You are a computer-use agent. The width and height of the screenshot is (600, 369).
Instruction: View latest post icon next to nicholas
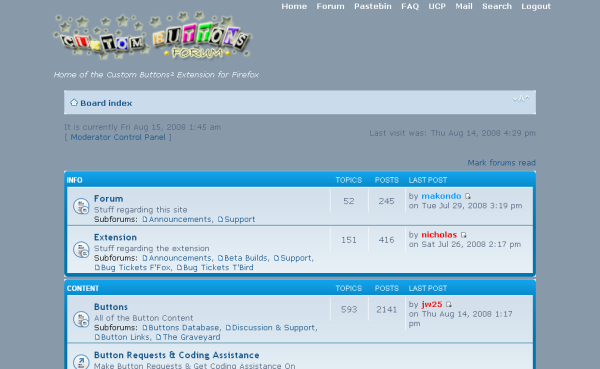tap(463, 235)
